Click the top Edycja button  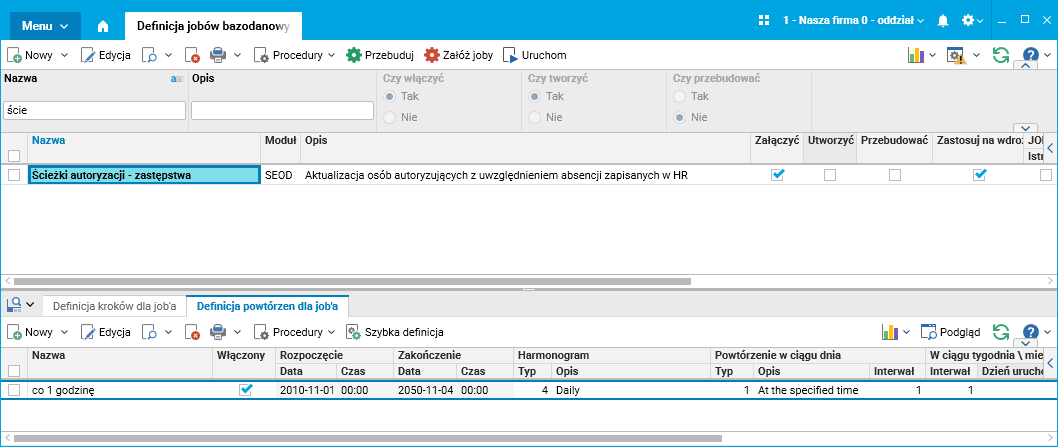tap(106, 55)
